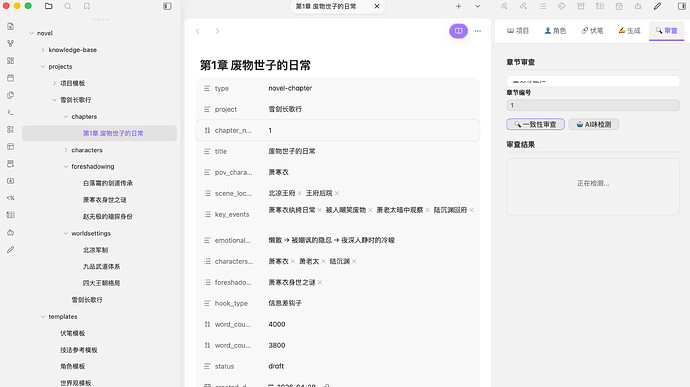This screenshot has height=387, width=690.
Task: Open 伏笔模板 in templates folder
Action: pos(73,333)
